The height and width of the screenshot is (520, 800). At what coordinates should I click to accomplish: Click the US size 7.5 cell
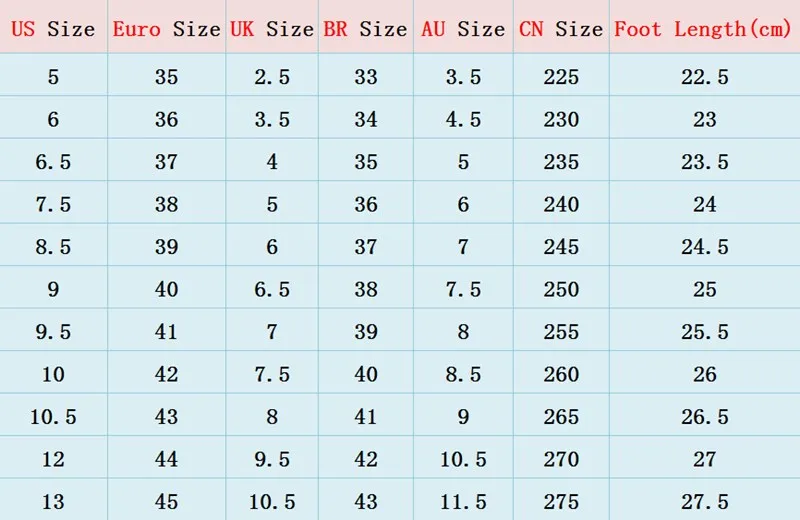coord(53,204)
